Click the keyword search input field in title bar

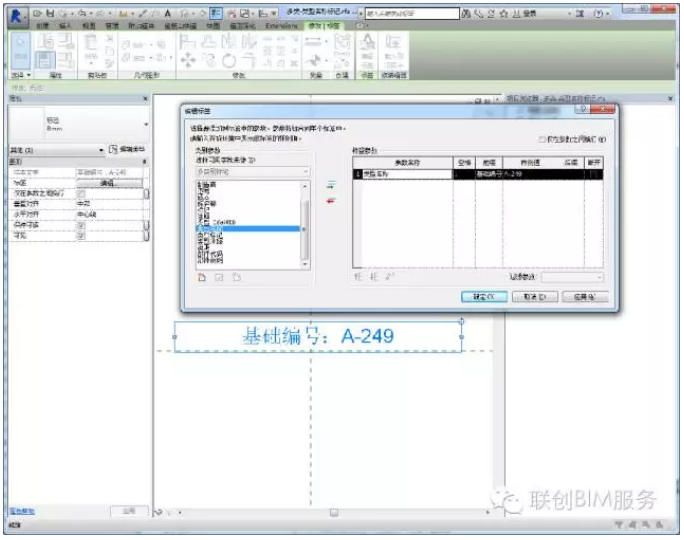(x=412, y=14)
